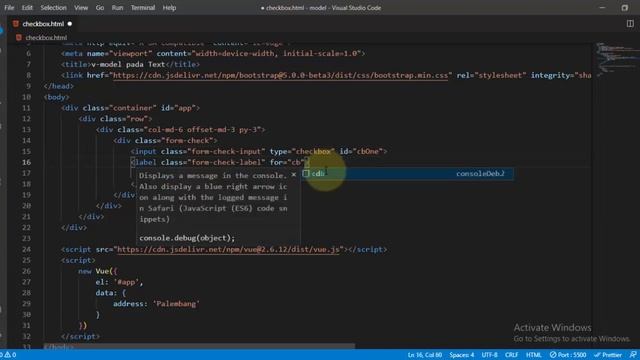This screenshot has height=360, width=640.
Task: Select the checkbox.html editor tab
Action: [42, 24]
